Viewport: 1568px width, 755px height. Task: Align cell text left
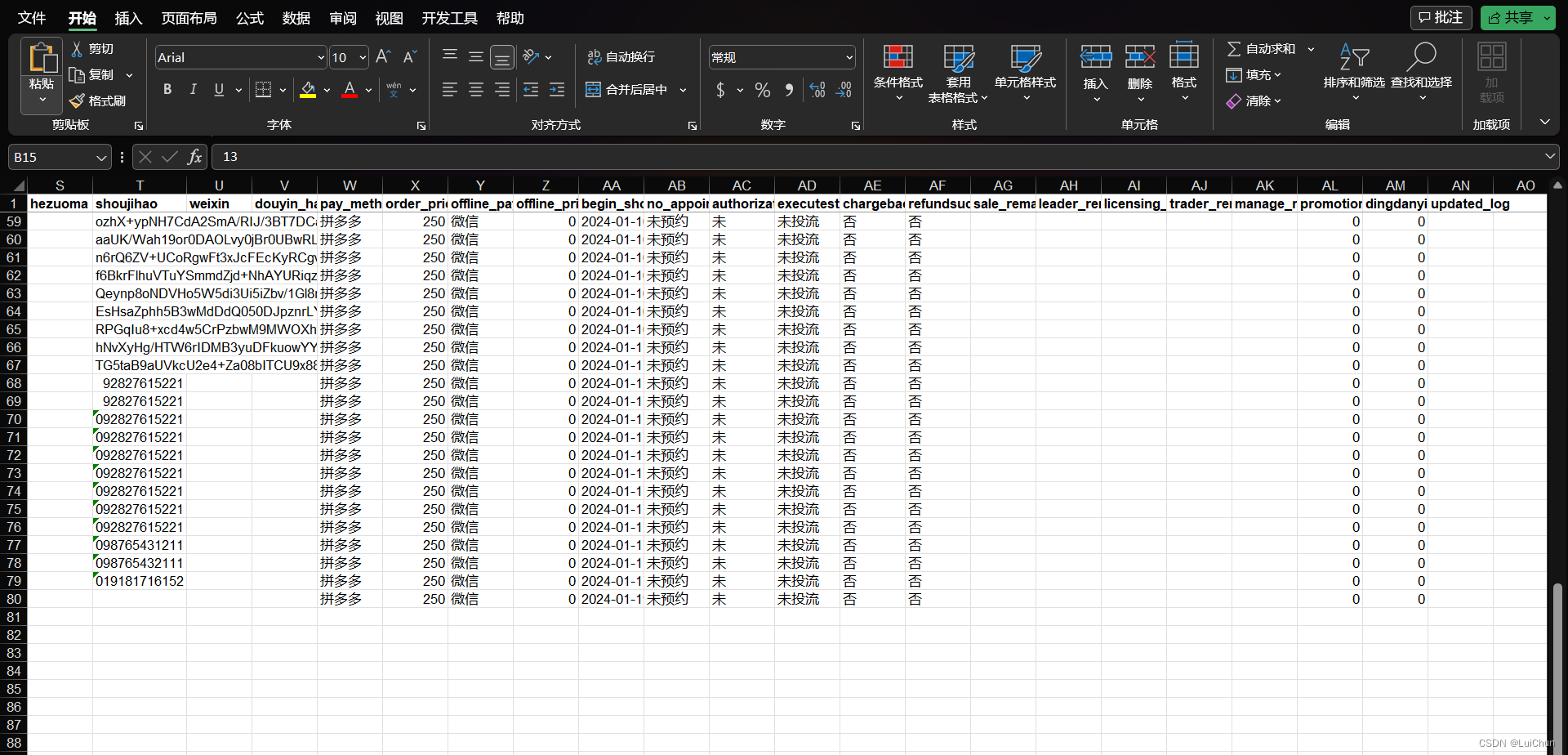tap(450, 90)
